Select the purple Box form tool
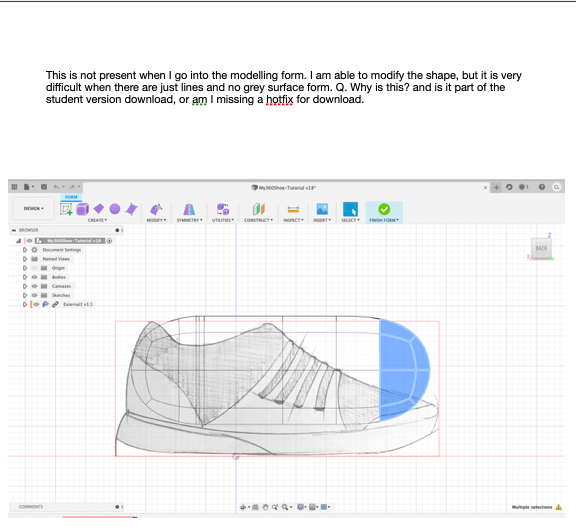The height and width of the screenshot is (532, 576). [x=82, y=209]
